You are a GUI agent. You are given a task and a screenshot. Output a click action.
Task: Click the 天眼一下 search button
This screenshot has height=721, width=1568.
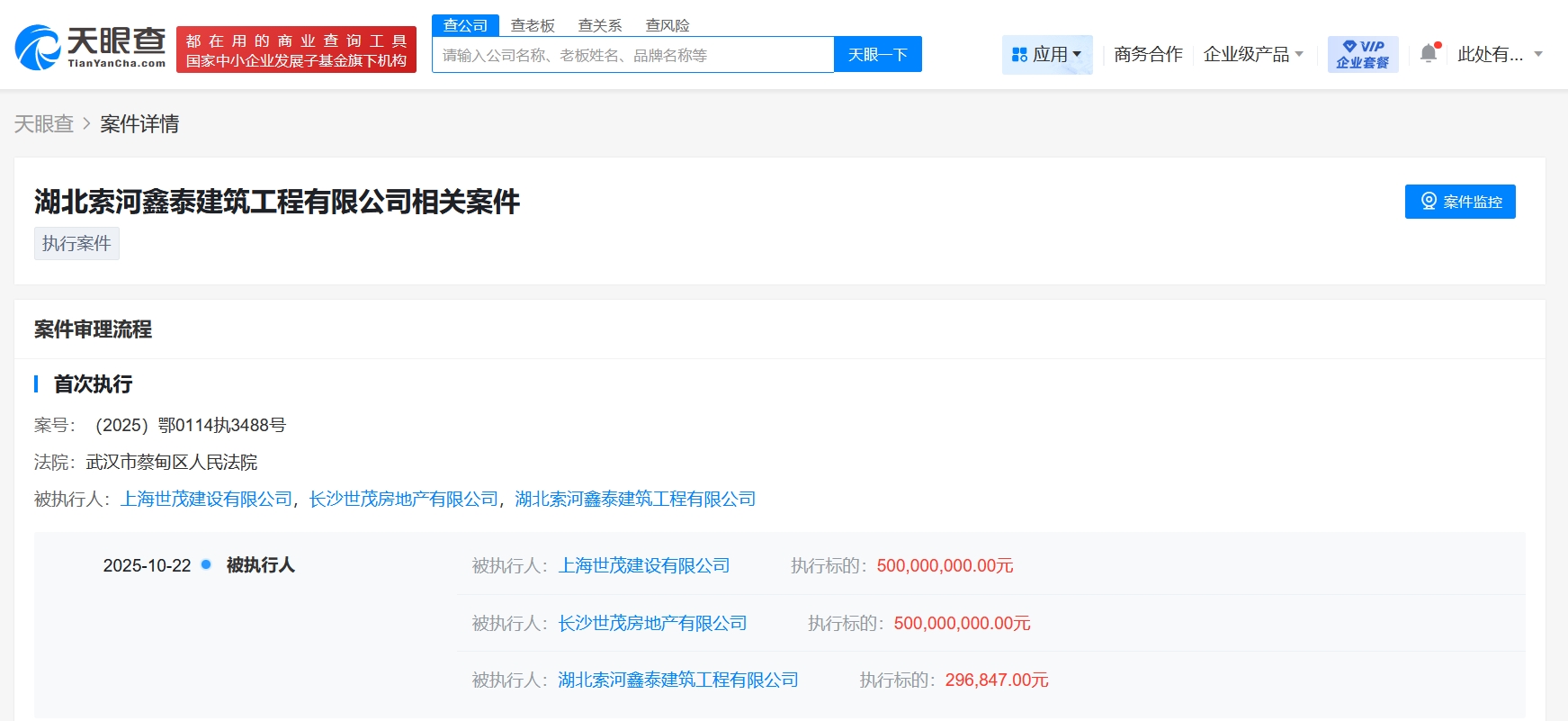click(x=877, y=55)
